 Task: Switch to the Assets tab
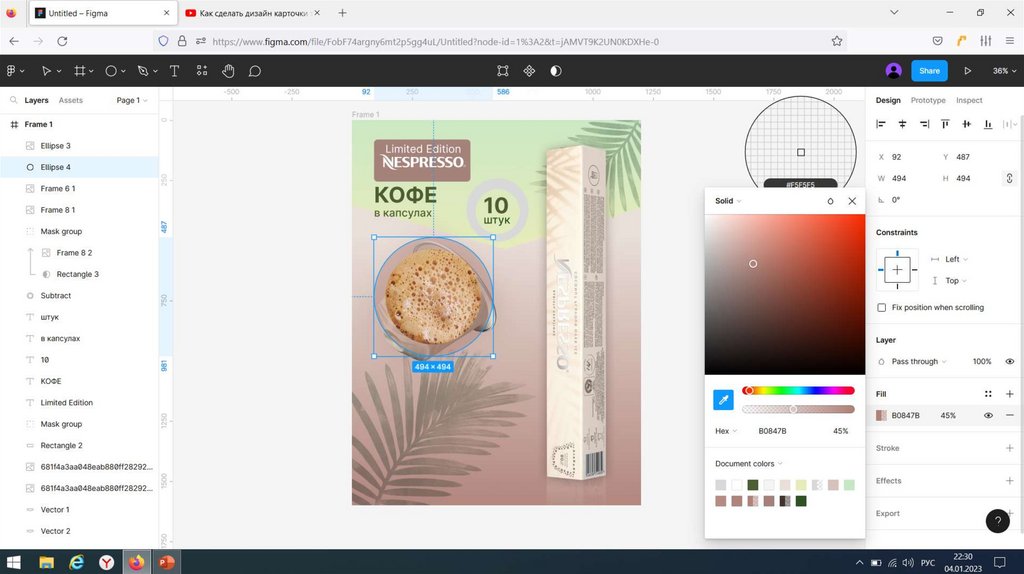pos(71,100)
